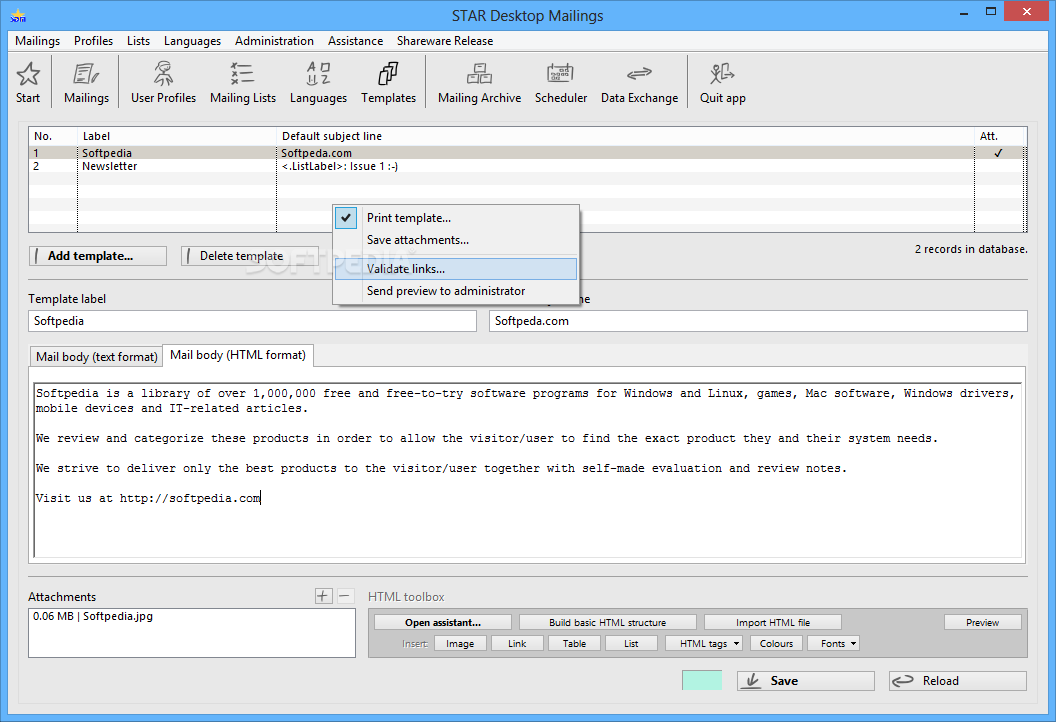
Task: Switch to Mail body (text format) tab
Action: click(x=96, y=356)
